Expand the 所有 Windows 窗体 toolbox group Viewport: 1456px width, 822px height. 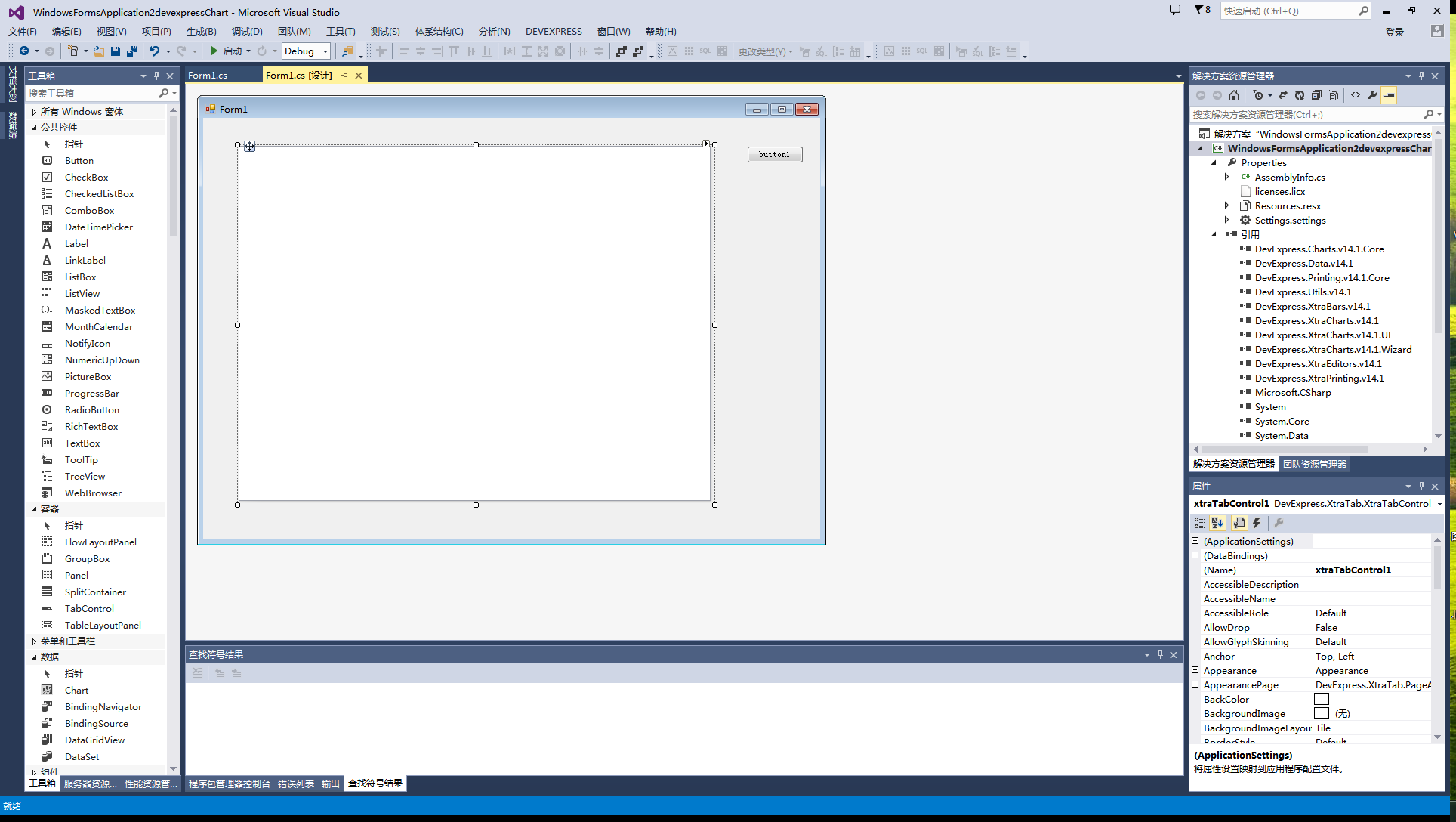pos(34,112)
